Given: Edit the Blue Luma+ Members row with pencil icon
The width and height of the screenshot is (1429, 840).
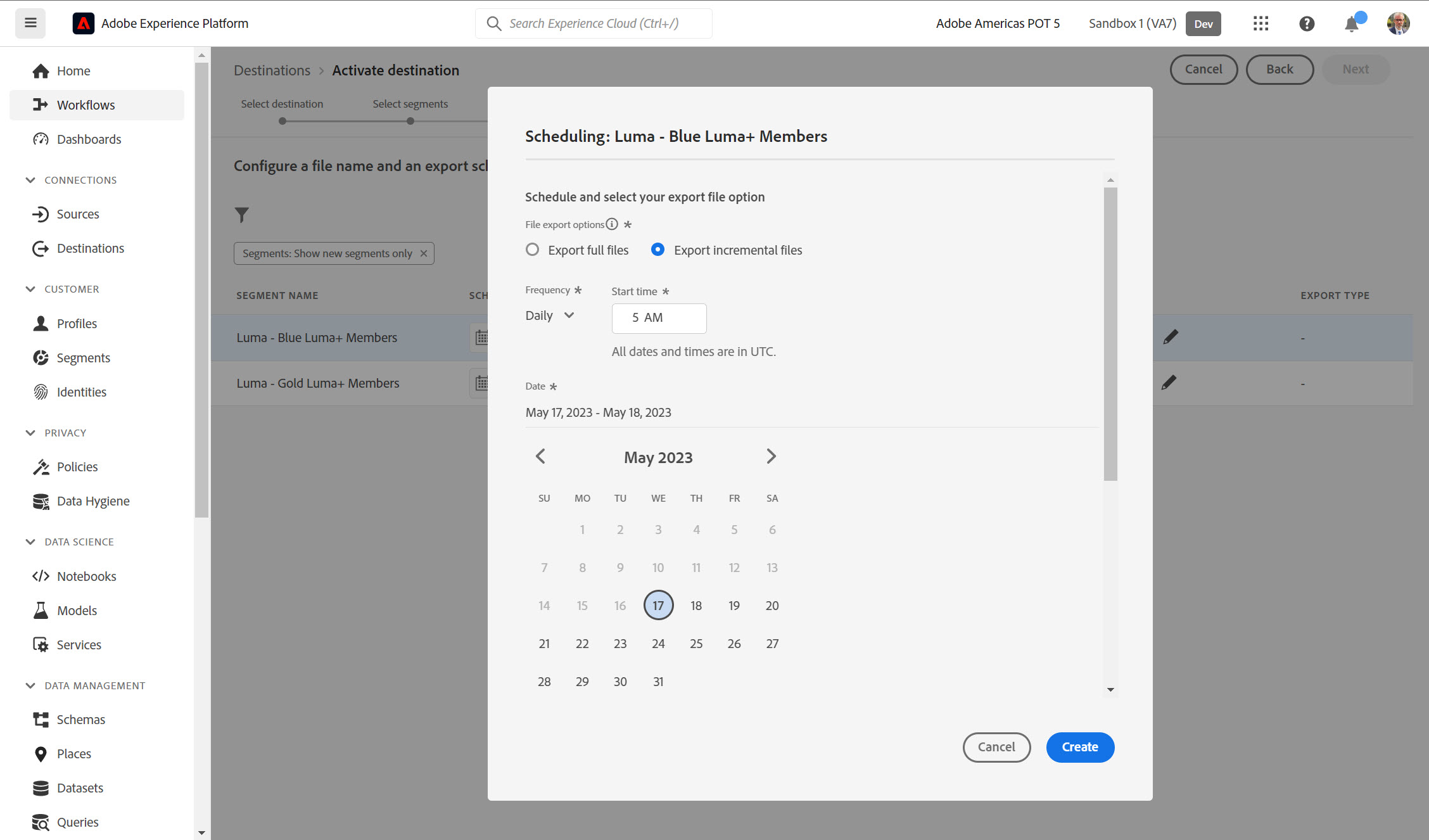Looking at the screenshot, I should tap(1171, 337).
